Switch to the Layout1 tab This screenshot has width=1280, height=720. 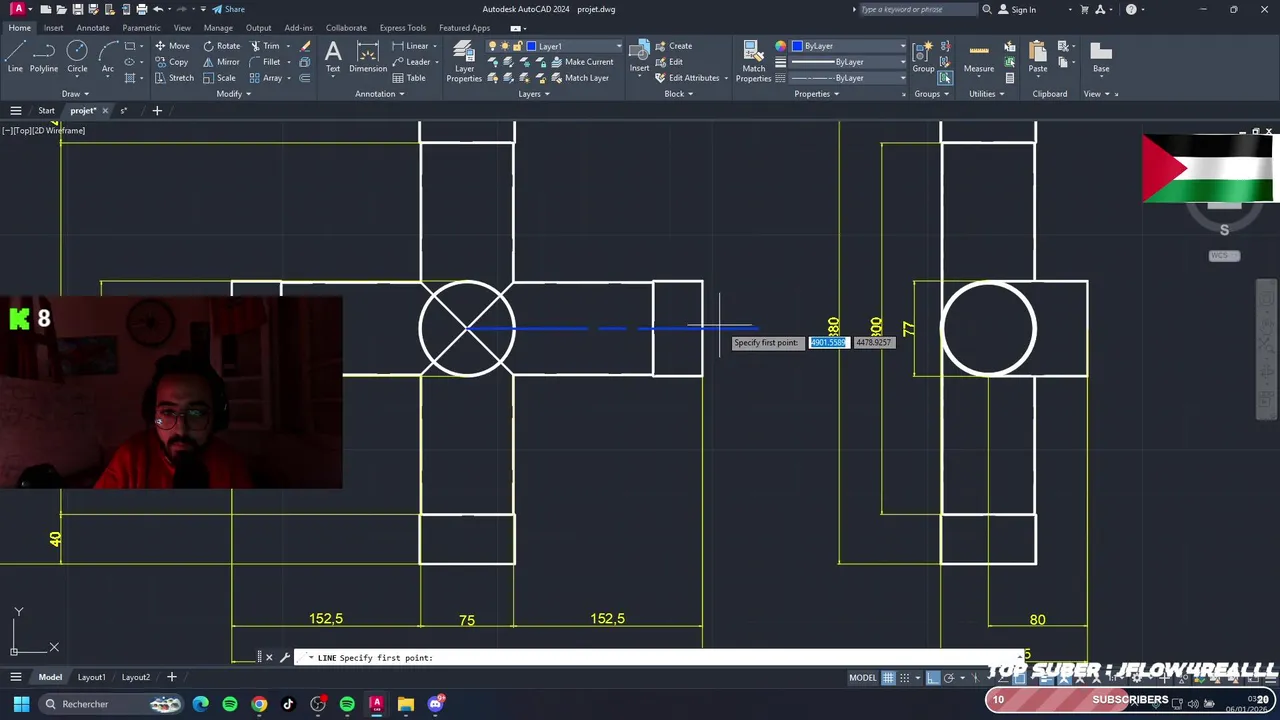[x=91, y=677]
